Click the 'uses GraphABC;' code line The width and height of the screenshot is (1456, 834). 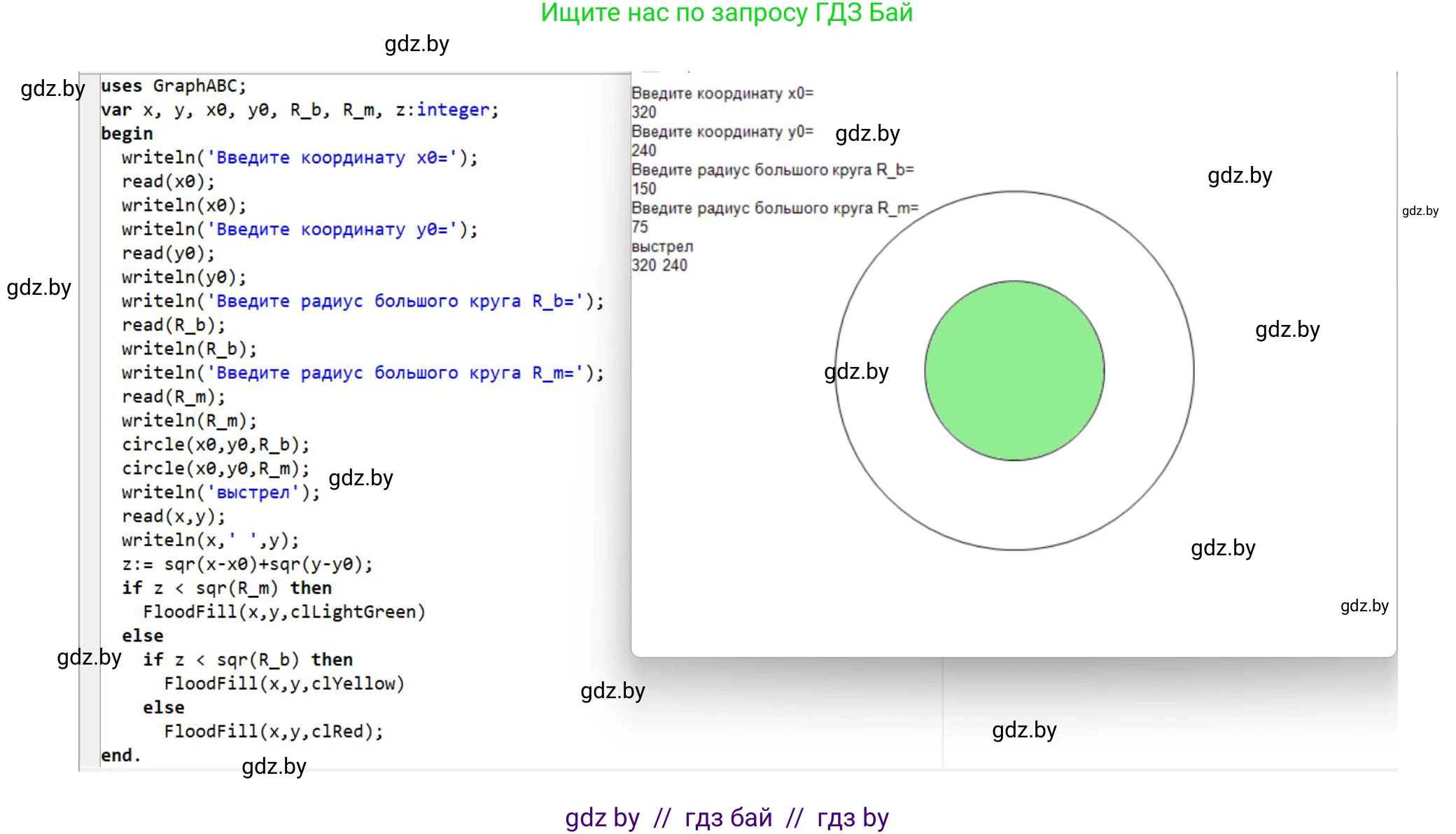coord(173,86)
